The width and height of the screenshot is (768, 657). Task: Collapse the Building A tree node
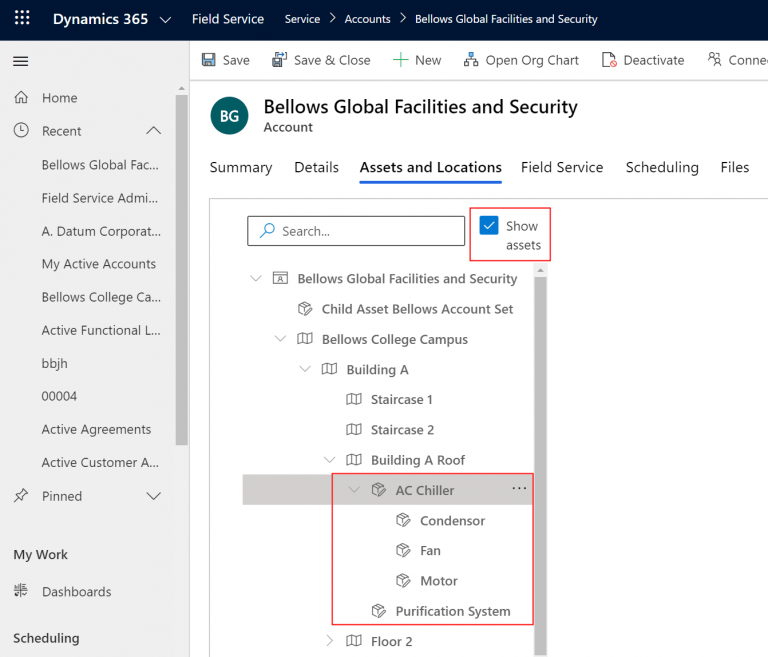point(305,369)
